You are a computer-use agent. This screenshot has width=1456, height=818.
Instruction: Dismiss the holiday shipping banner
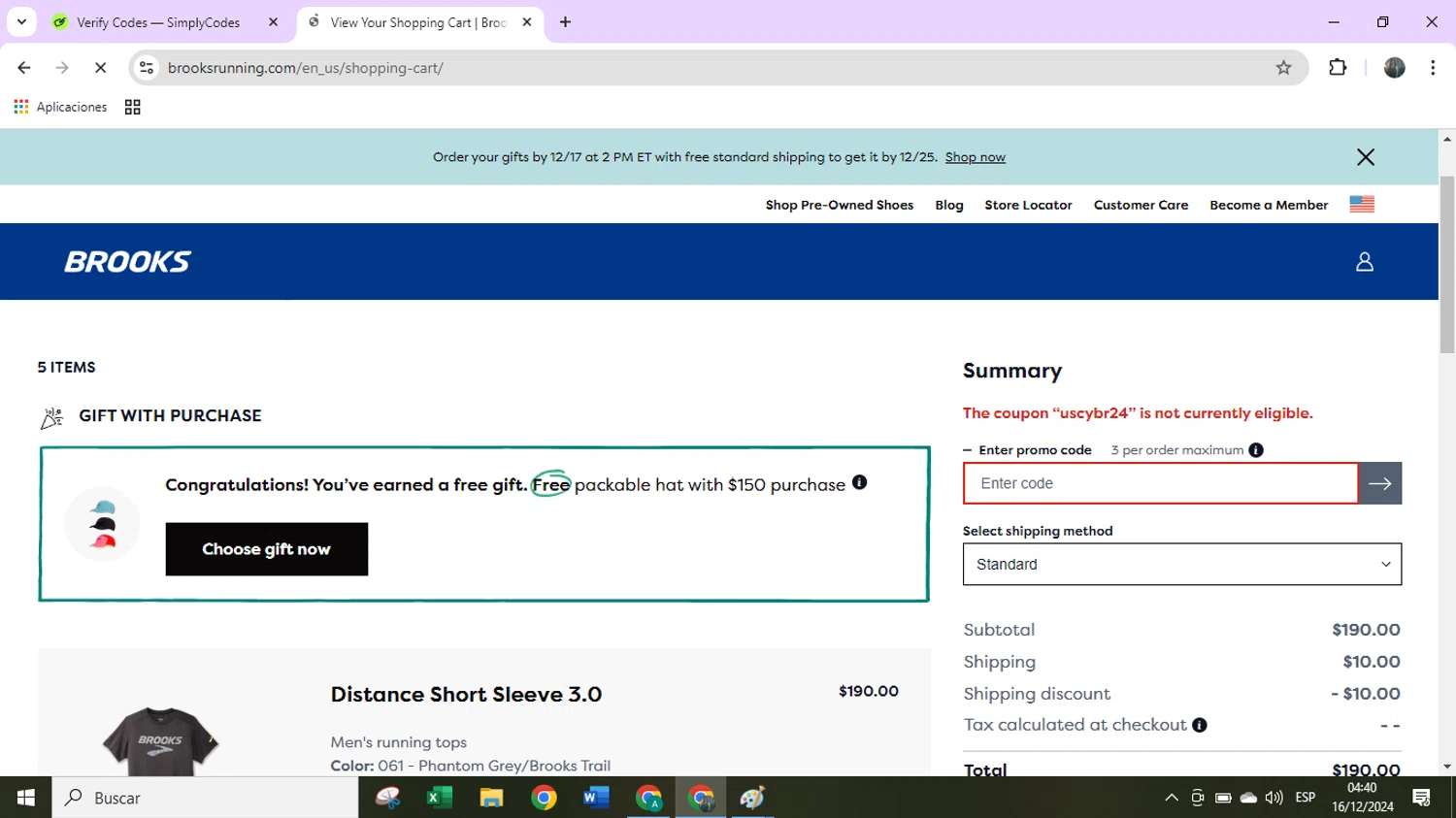tap(1365, 157)
